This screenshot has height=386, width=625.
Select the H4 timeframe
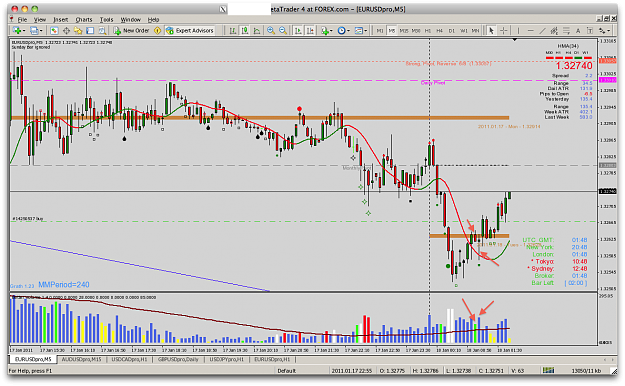[439, 31]
